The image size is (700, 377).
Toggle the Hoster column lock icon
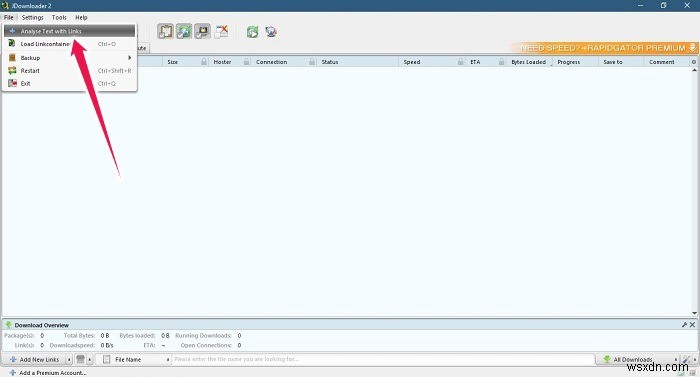click(x=246, y=62)
